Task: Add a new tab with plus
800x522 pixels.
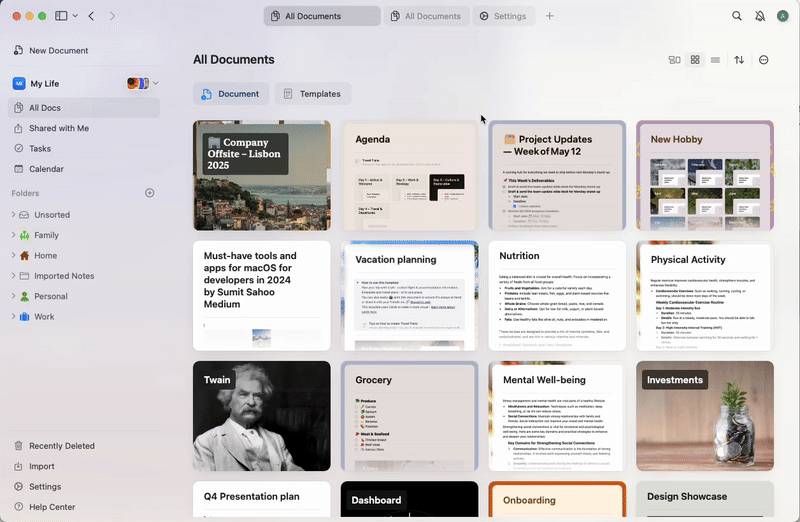Action: 549,16
